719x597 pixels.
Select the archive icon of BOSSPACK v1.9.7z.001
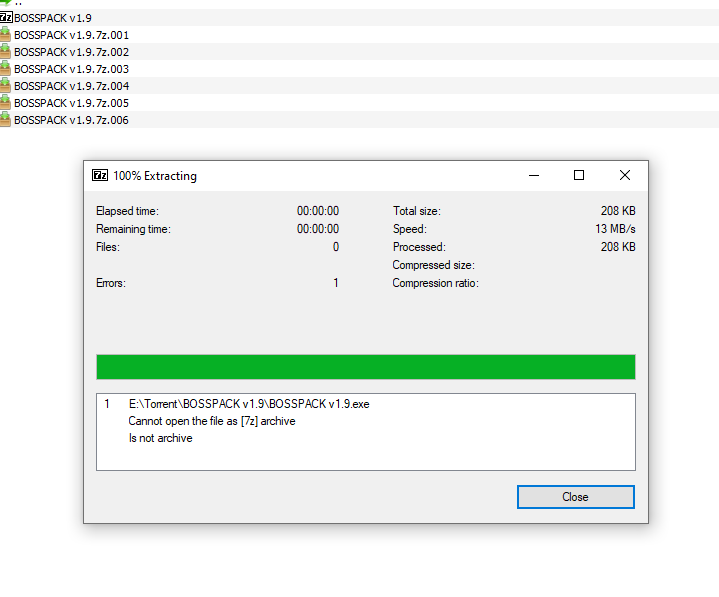[5, 35]
